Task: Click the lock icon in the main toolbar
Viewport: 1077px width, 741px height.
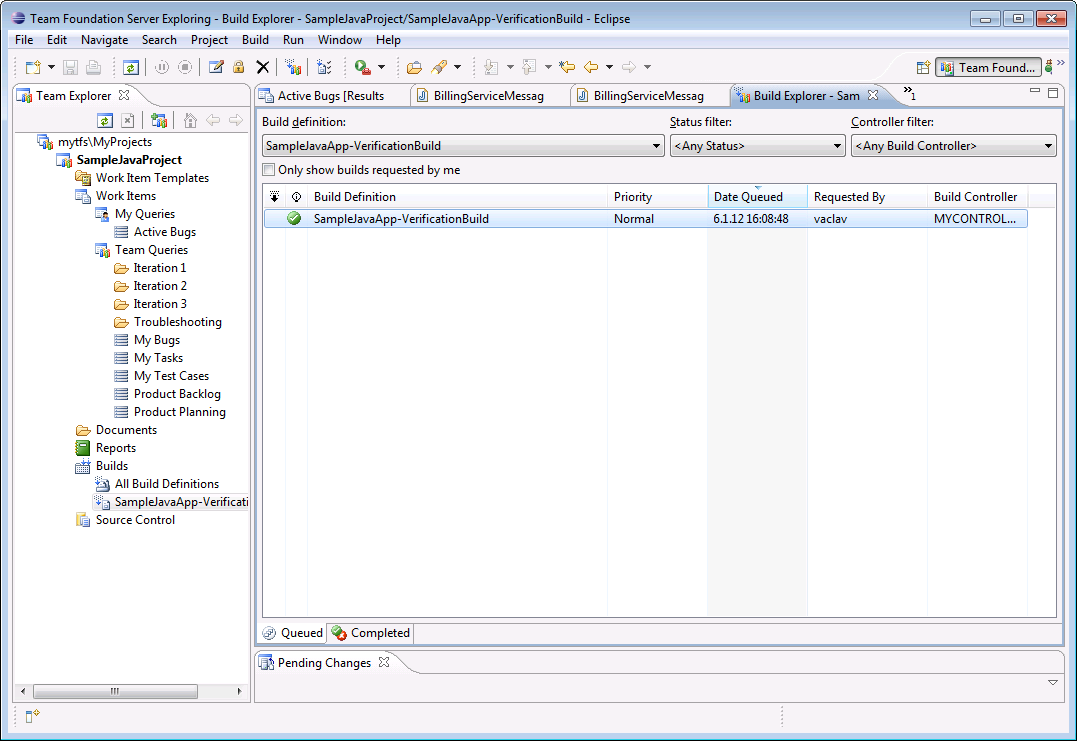Action: (x=238, y=67)
